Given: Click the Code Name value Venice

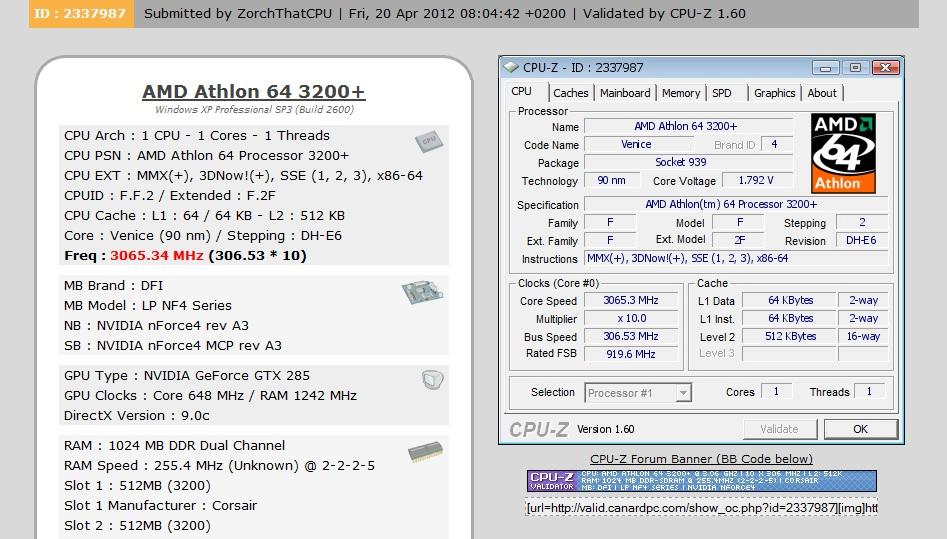Looking at the screenshot, I should point(638,144).
